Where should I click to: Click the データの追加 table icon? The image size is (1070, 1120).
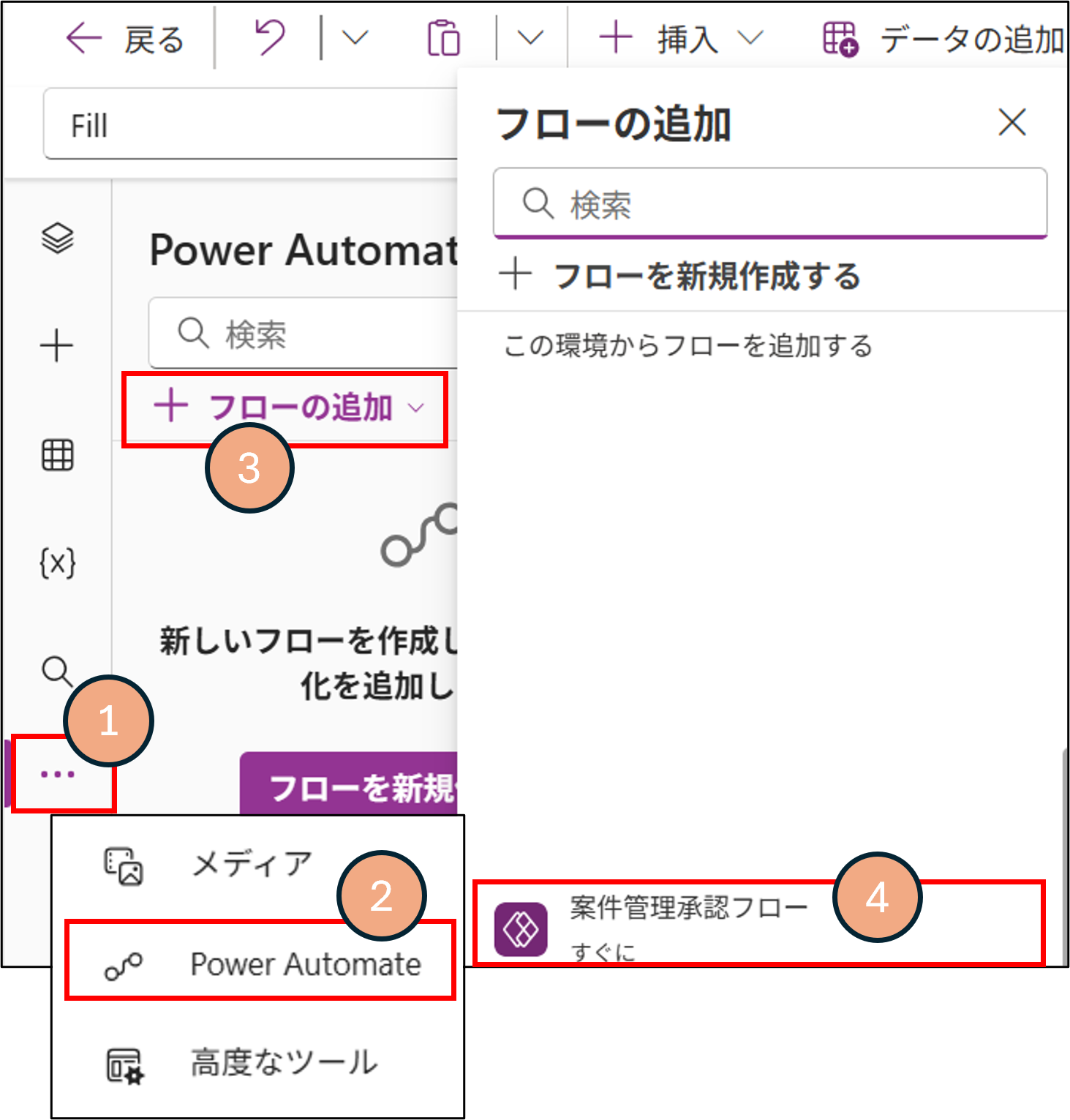pos(840,39)
